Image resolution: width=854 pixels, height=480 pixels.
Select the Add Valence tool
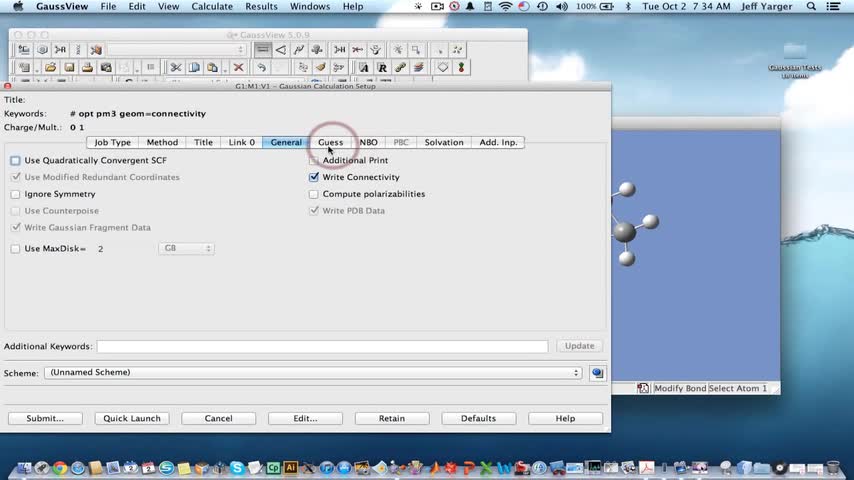point(339,50)
